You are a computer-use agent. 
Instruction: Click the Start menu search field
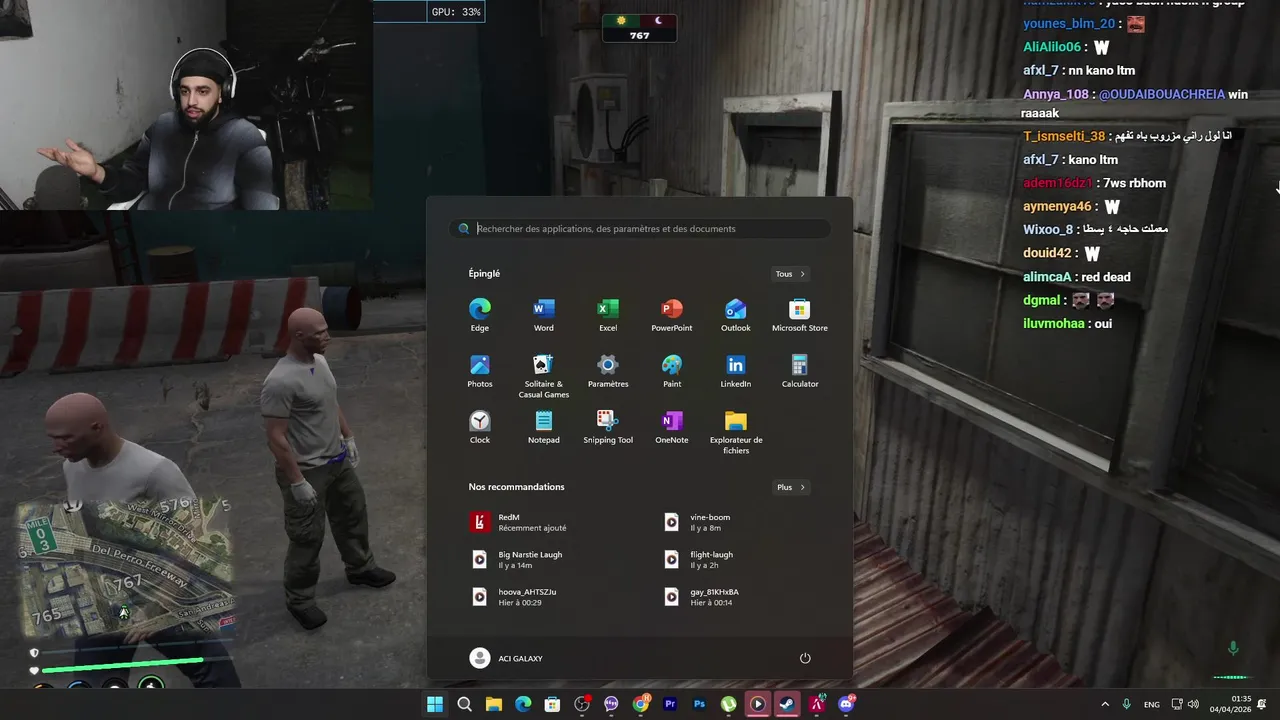pyautogui.click(x=640, y=228)
